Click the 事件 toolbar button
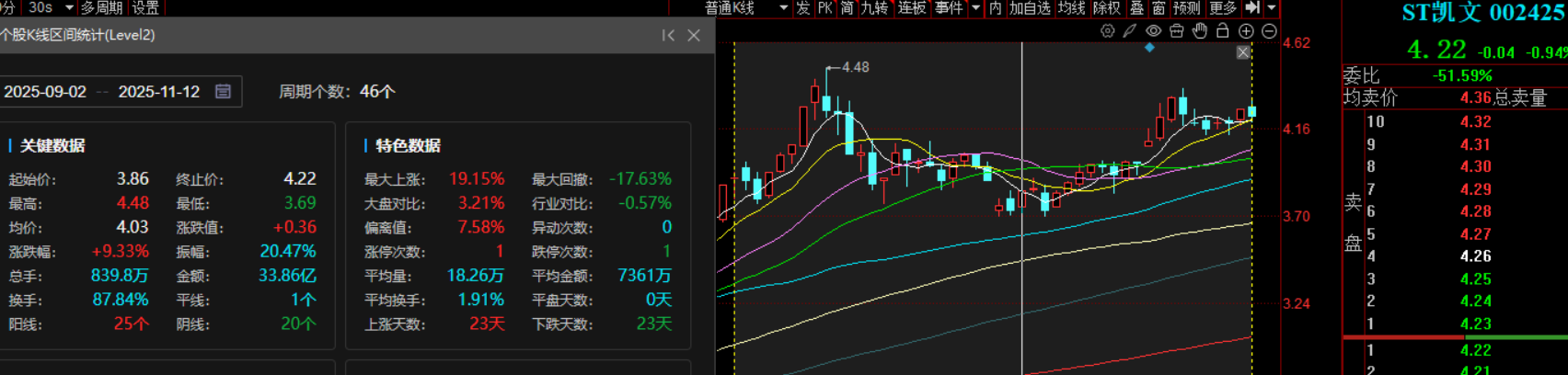The width and height of the screenshot is (1568, 375). (x=949, y=7)
